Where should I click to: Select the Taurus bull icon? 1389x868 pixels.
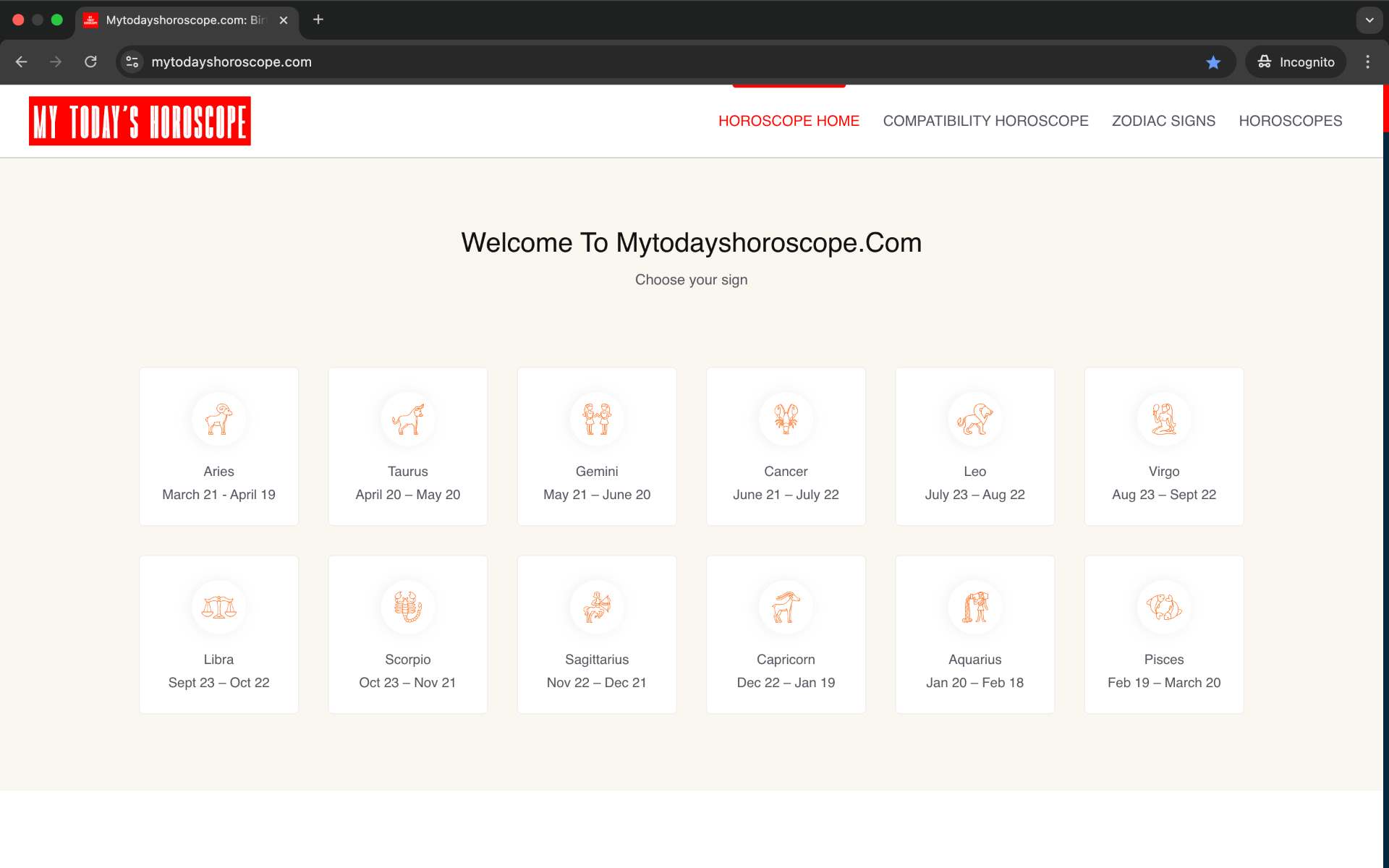(x=408, y=419)
